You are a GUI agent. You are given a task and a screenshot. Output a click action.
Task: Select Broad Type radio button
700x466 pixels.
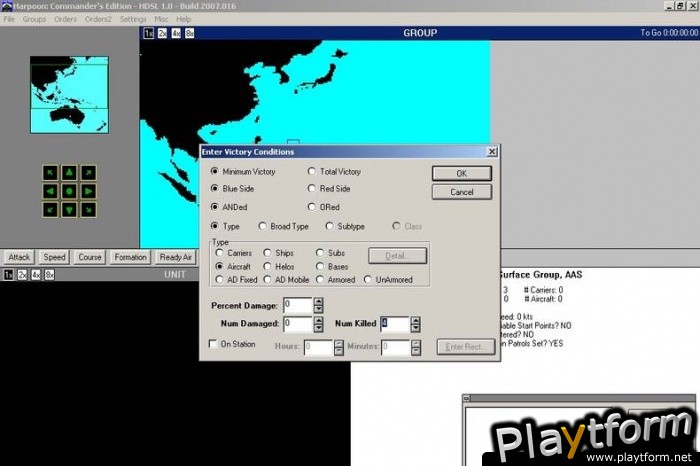pyautogui.click(x=283, y=226)
